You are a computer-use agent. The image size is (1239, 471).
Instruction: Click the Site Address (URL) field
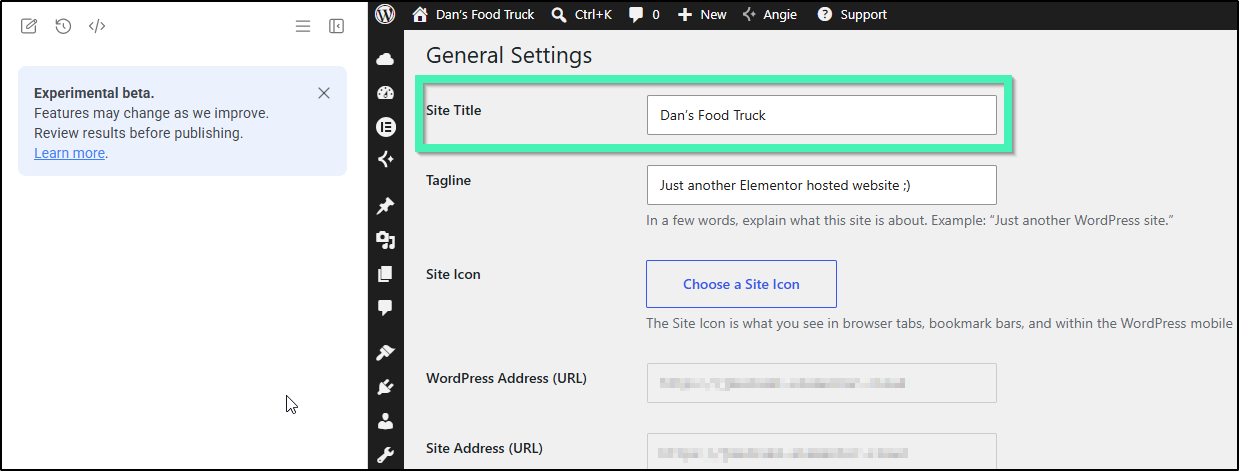(821, 451)
